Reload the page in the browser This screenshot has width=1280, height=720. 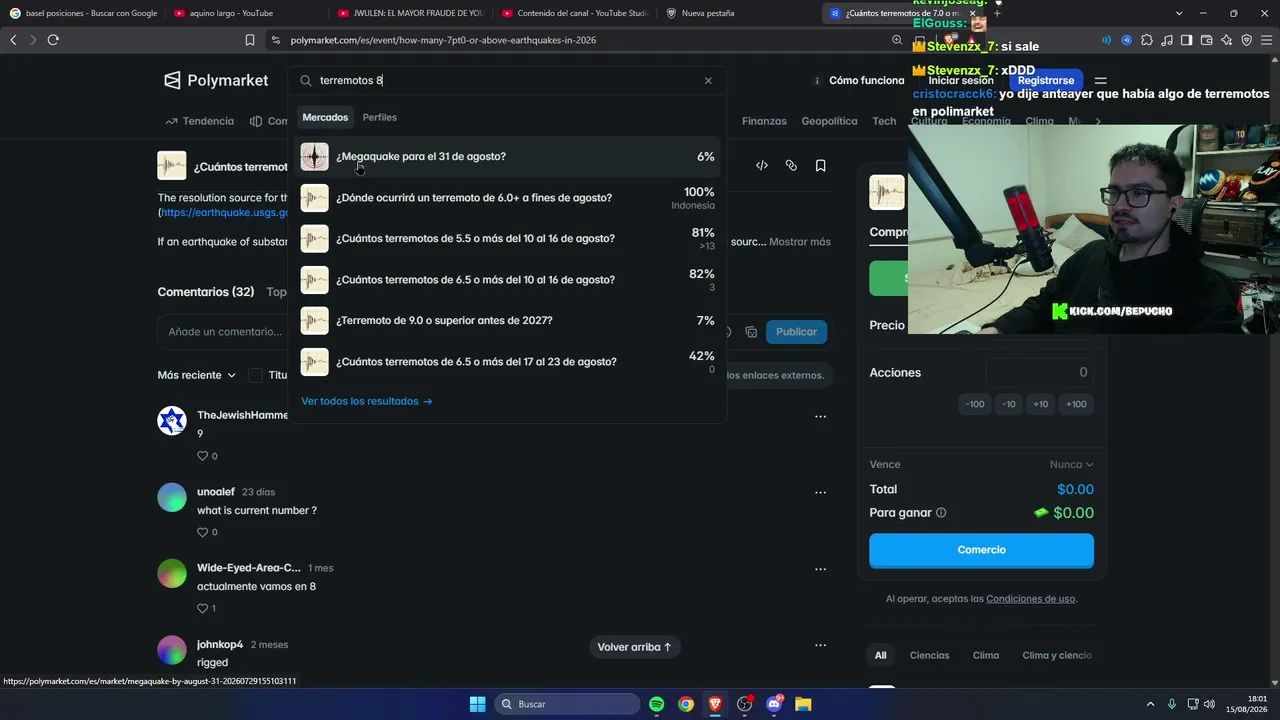[x=53, y=40]
